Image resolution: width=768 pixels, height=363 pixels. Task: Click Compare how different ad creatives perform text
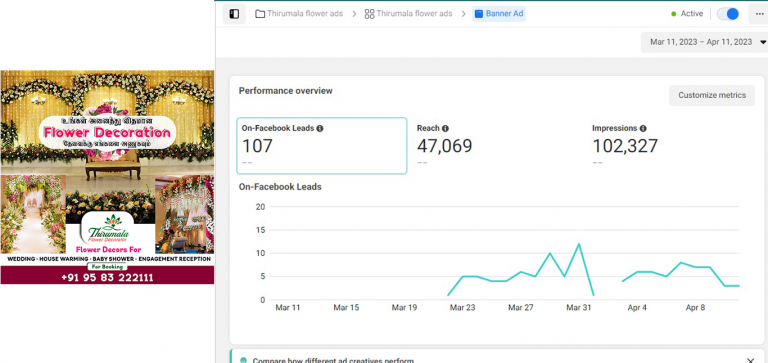coord(333,361)
